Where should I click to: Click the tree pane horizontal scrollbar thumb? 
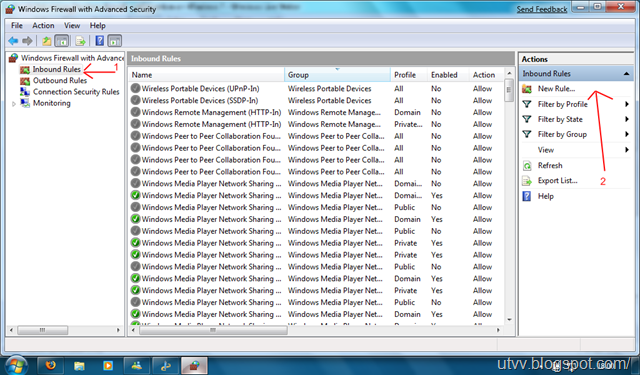coord(42,330)
